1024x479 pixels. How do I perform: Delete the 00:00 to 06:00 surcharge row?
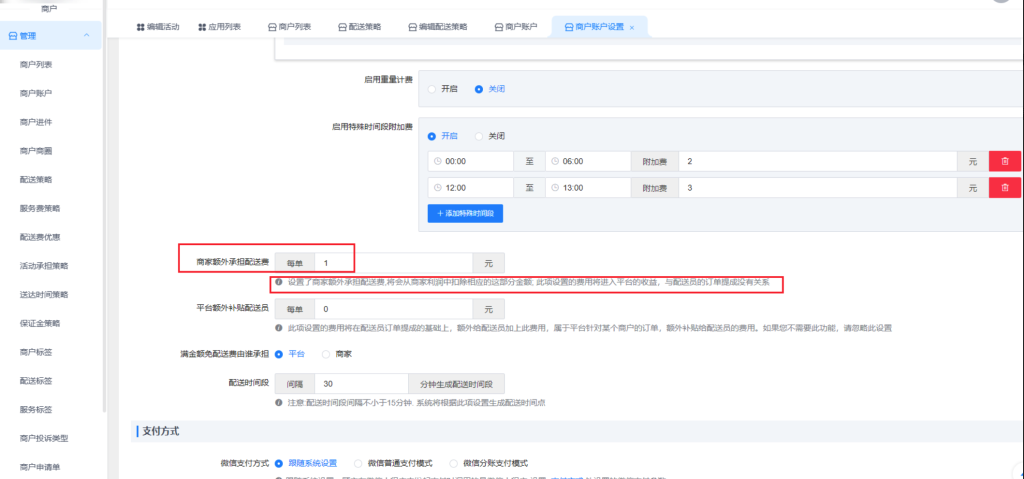(x=1001, y=161)
